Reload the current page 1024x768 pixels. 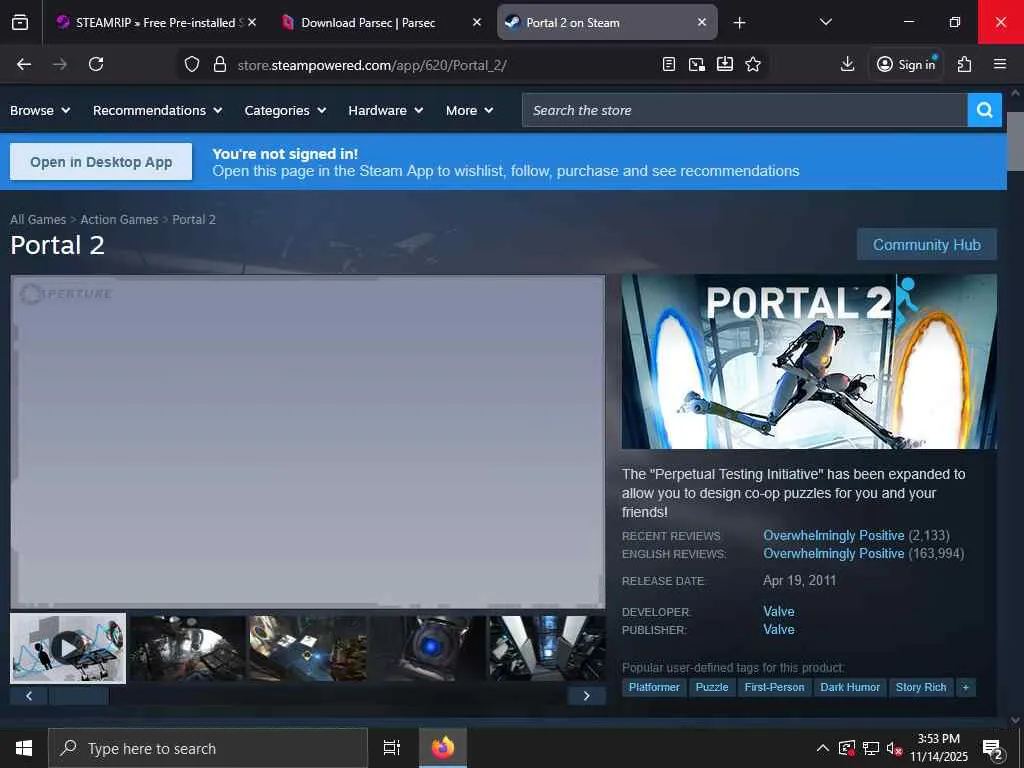[96, 64]
